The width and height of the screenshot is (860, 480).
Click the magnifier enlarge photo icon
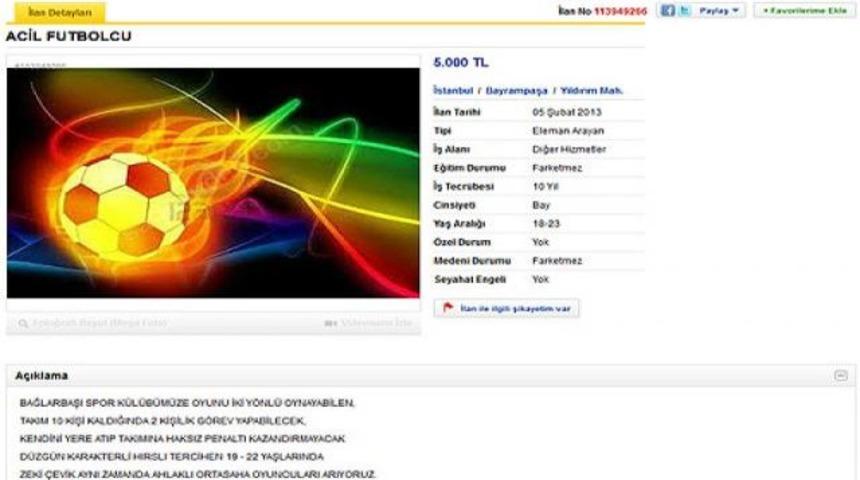point(22,324)
